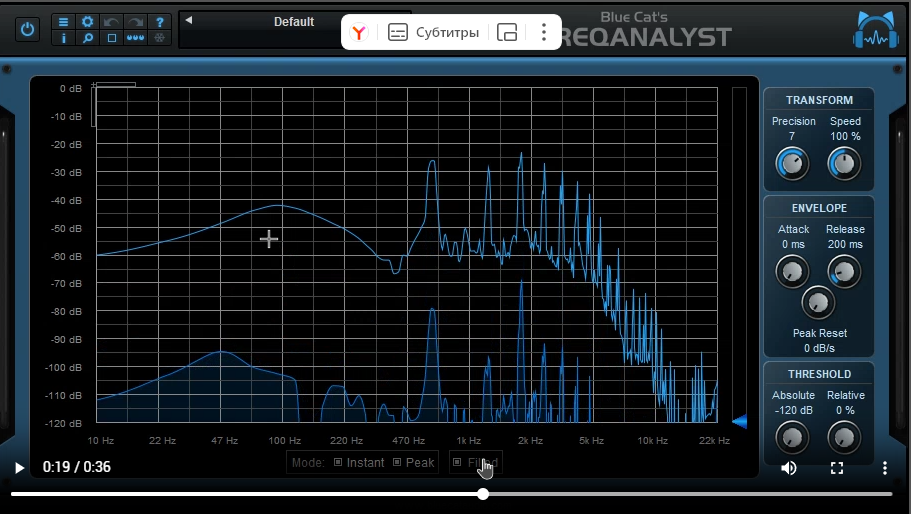Adjust the Precision knob
The image size is (911, 514).
(792, 163)
